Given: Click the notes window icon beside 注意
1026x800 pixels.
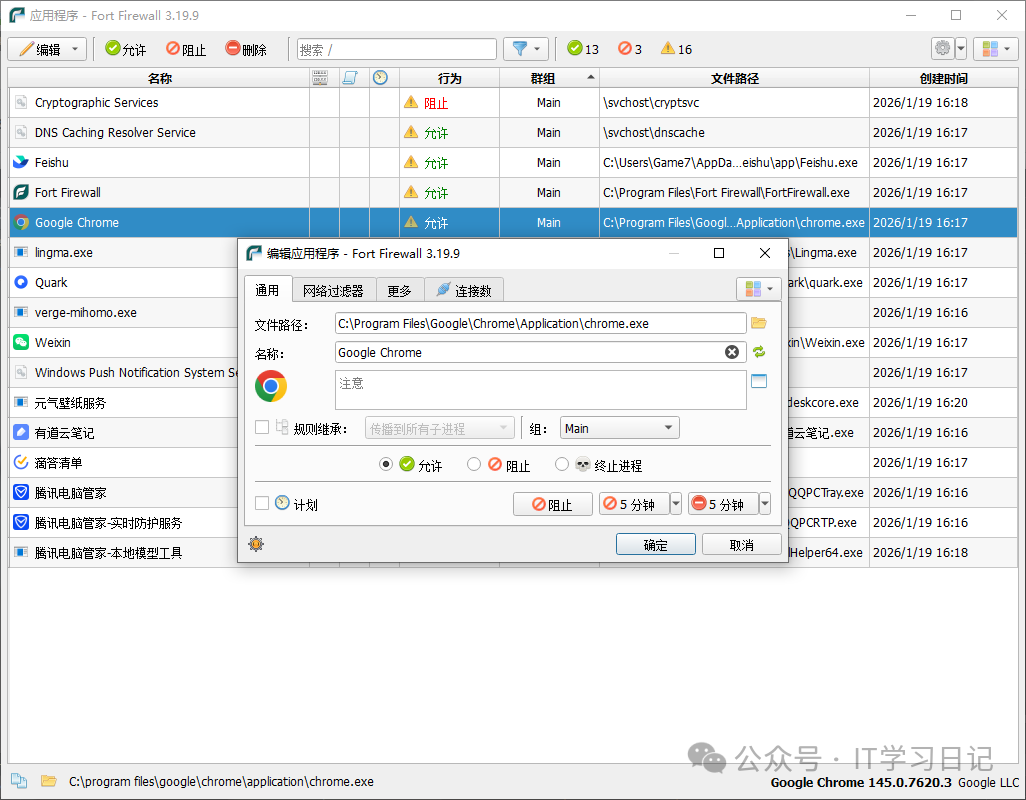Looking at the screenshot, I should (x=759, y=381).
